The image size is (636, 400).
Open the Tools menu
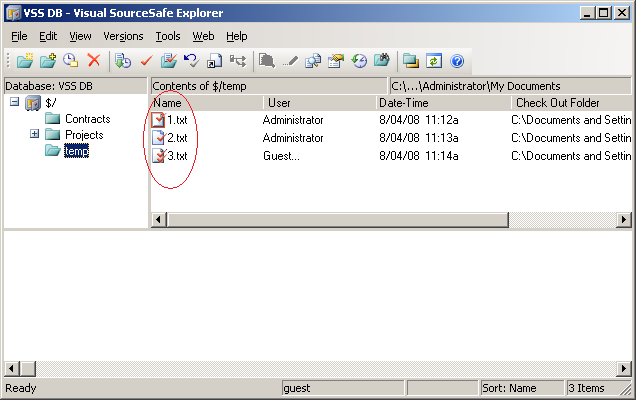click(168, 36)
